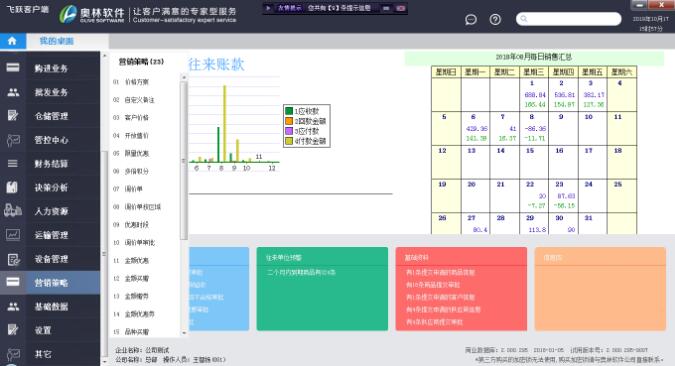Select calendar day 29 cell
This screenshot has height=366, width=675.
tap(534, 224)
